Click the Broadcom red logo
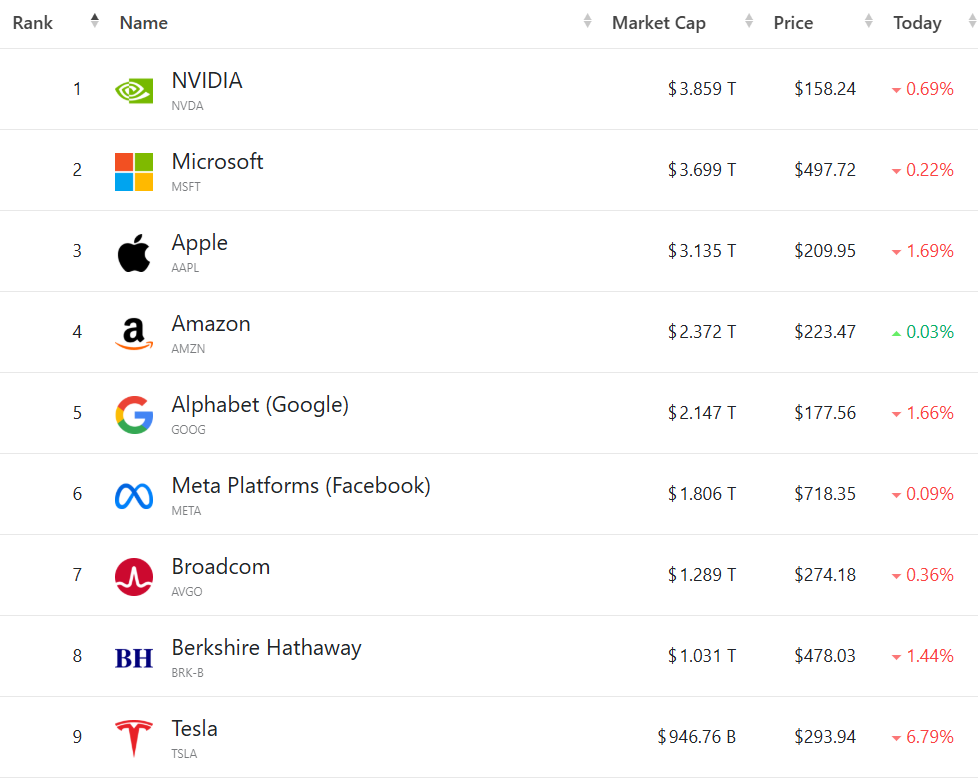978x779 pixels. pos(134,576)
